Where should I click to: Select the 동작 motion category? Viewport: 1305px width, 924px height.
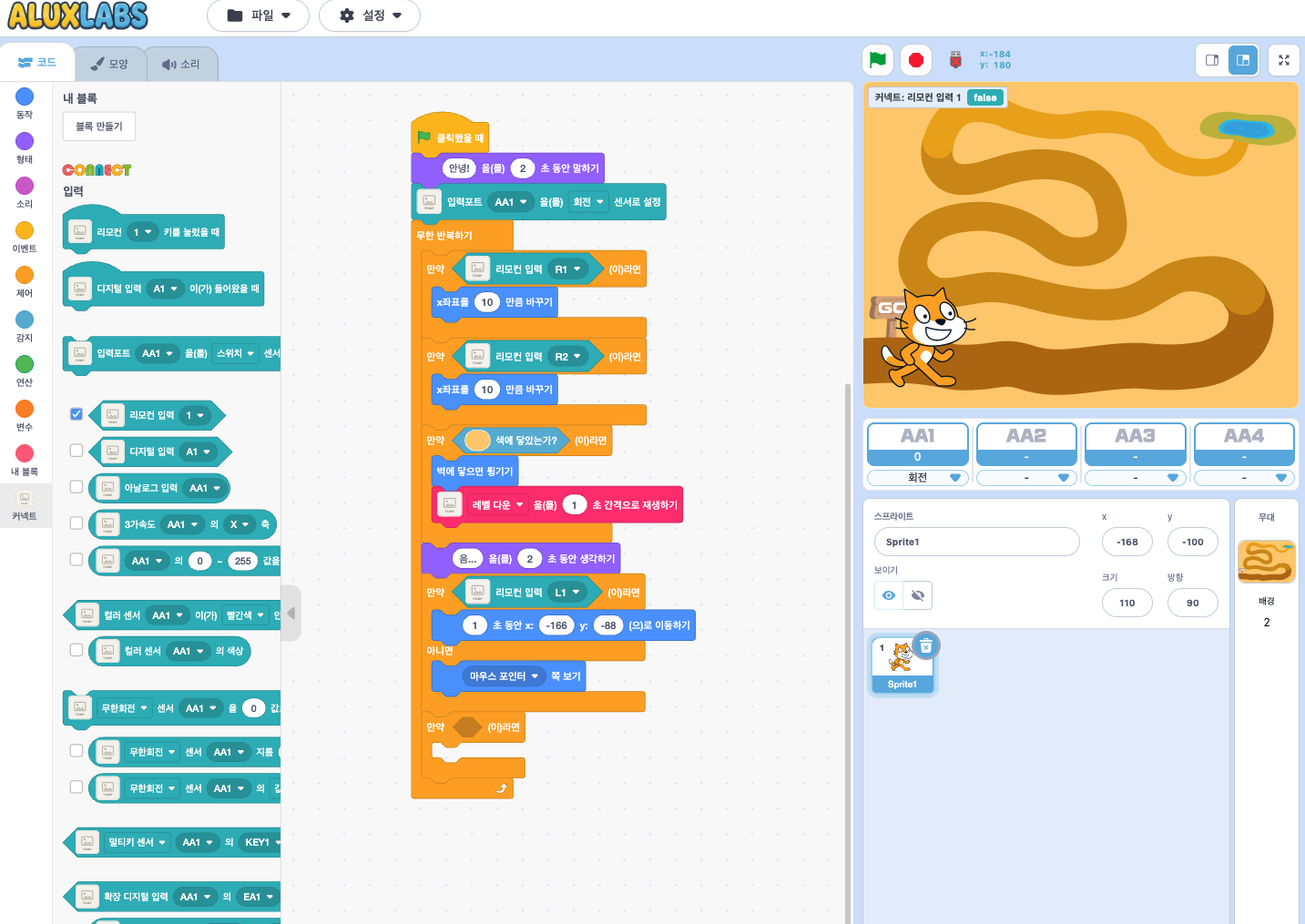point(25,103)
